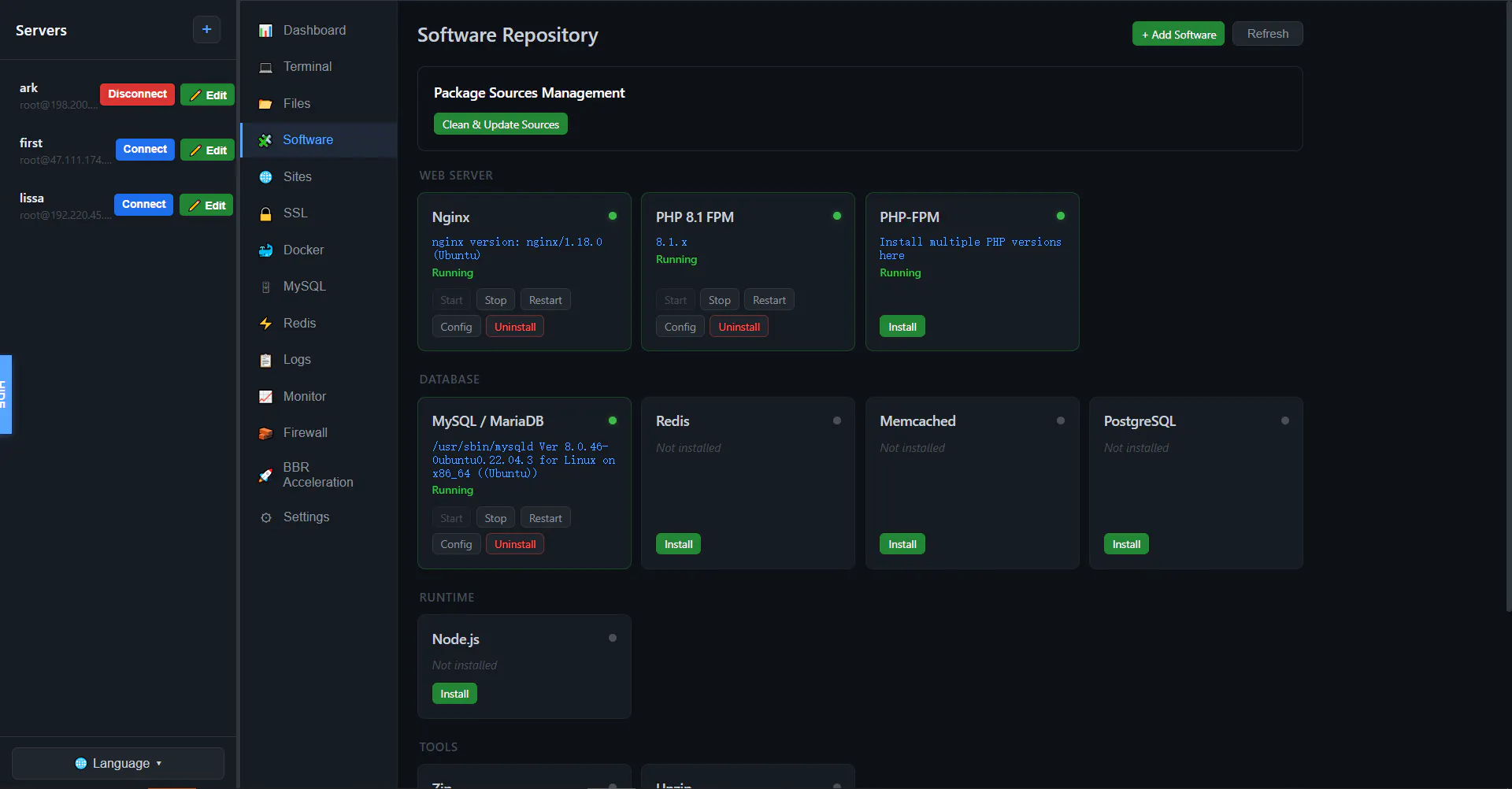Add a new server with plus button
The width and height of the screenshot is (1512, 789).
tap(206, 30)
